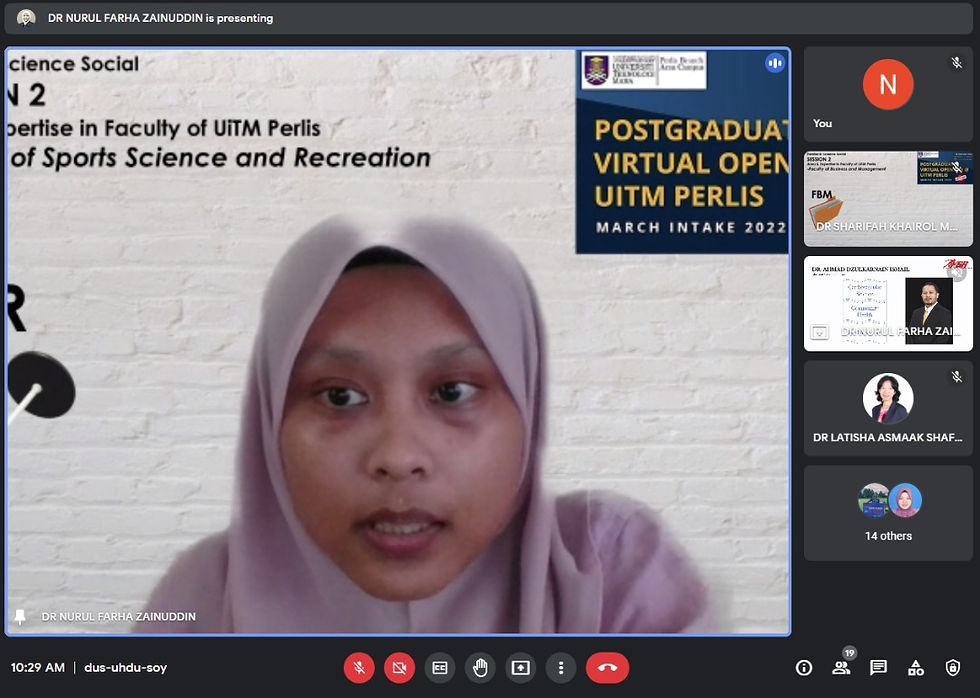Turn on the camera
This screenshot has height=698, width=980.
pos(399,667)
